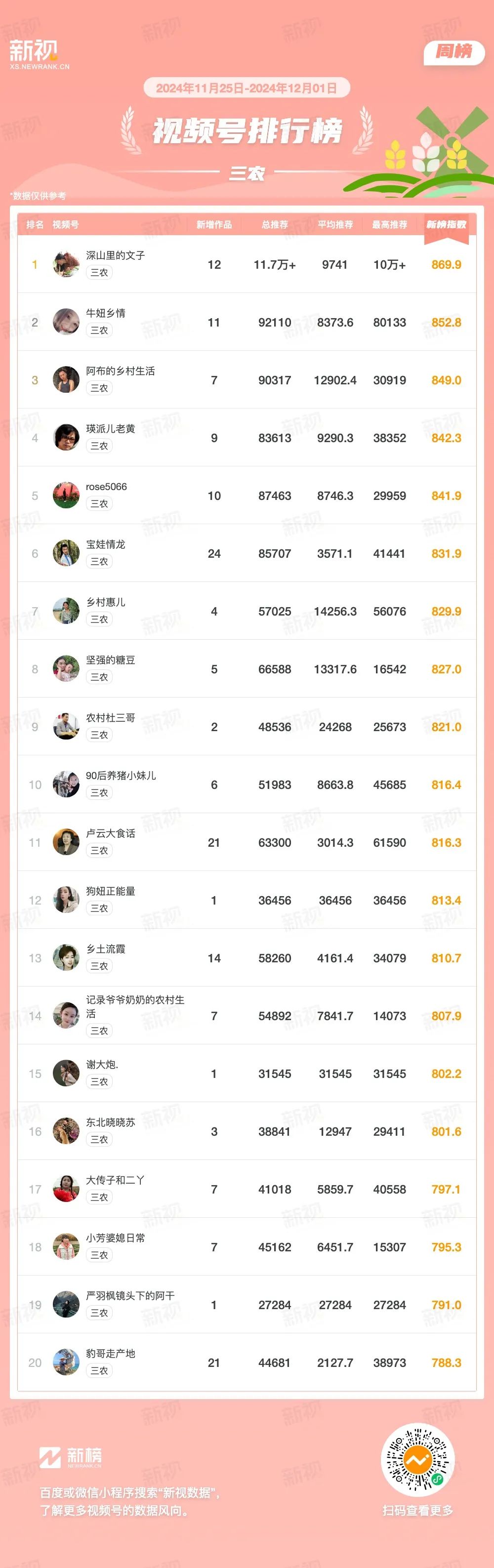Open the account name 农村杜三哥
Viewport: 494px width, 1568px height.
(x=110, y=718)
